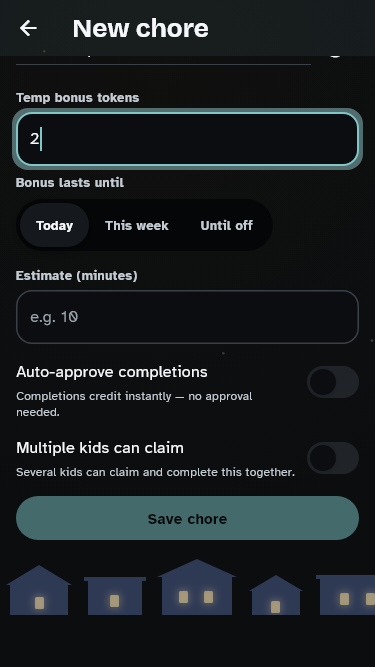Click the Temp bonus tokens label

(x=78, y=97)
